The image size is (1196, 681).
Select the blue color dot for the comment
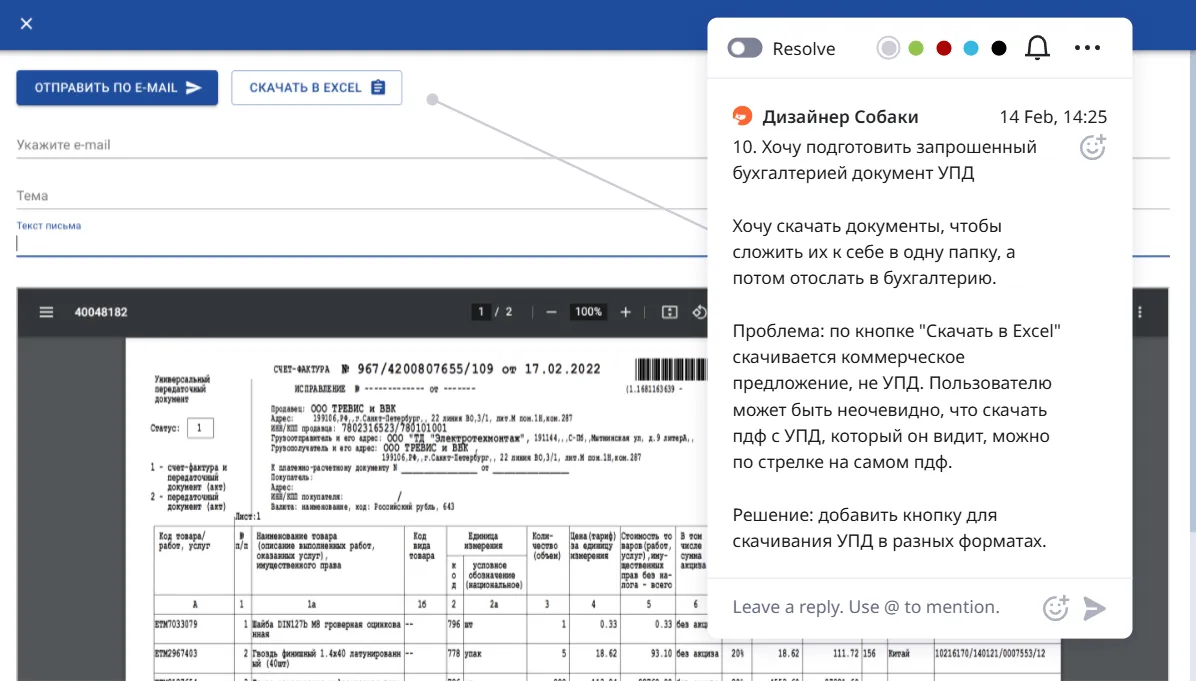pos(970,47)
